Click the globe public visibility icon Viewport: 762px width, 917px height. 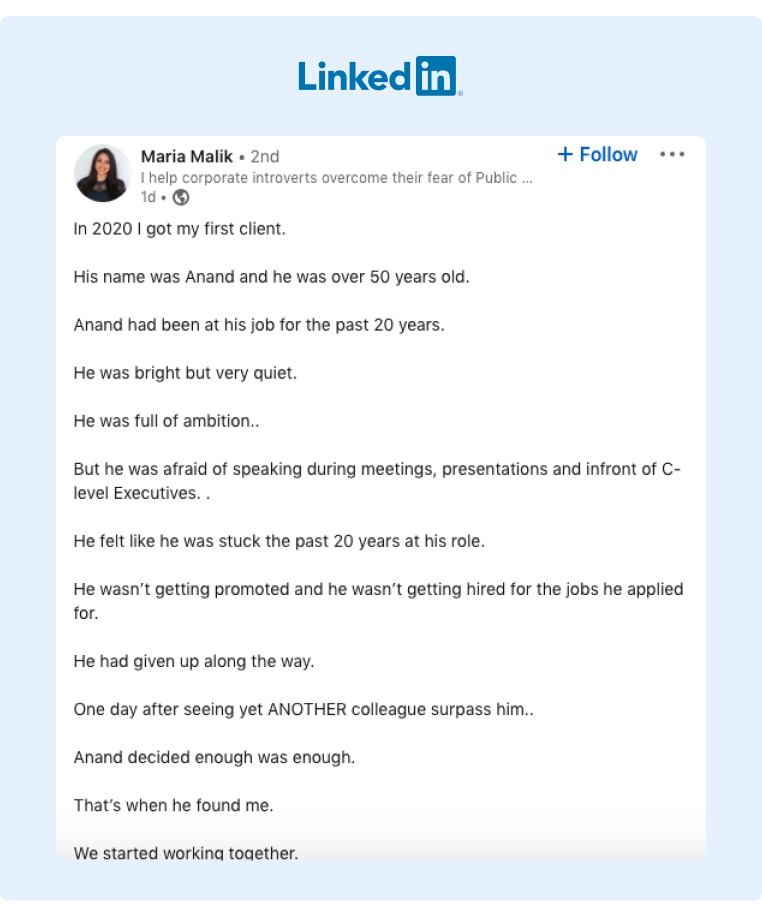[x=181, y=198]
